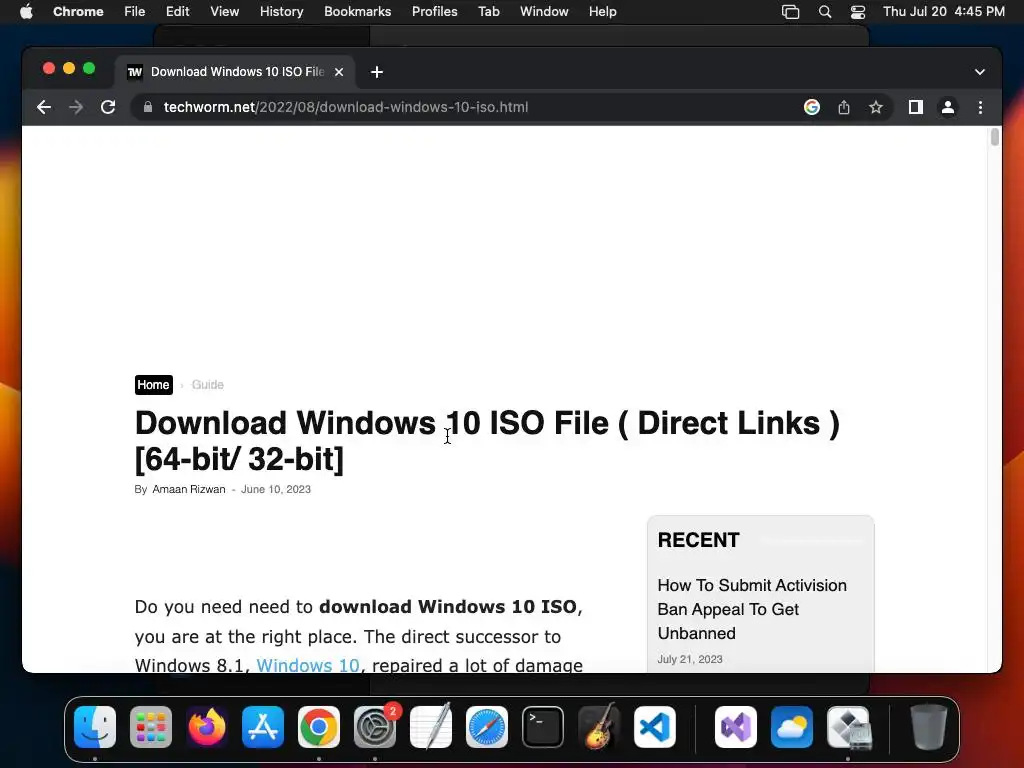Open the Help menu
1024x768 pixels.
pos(602,11)
